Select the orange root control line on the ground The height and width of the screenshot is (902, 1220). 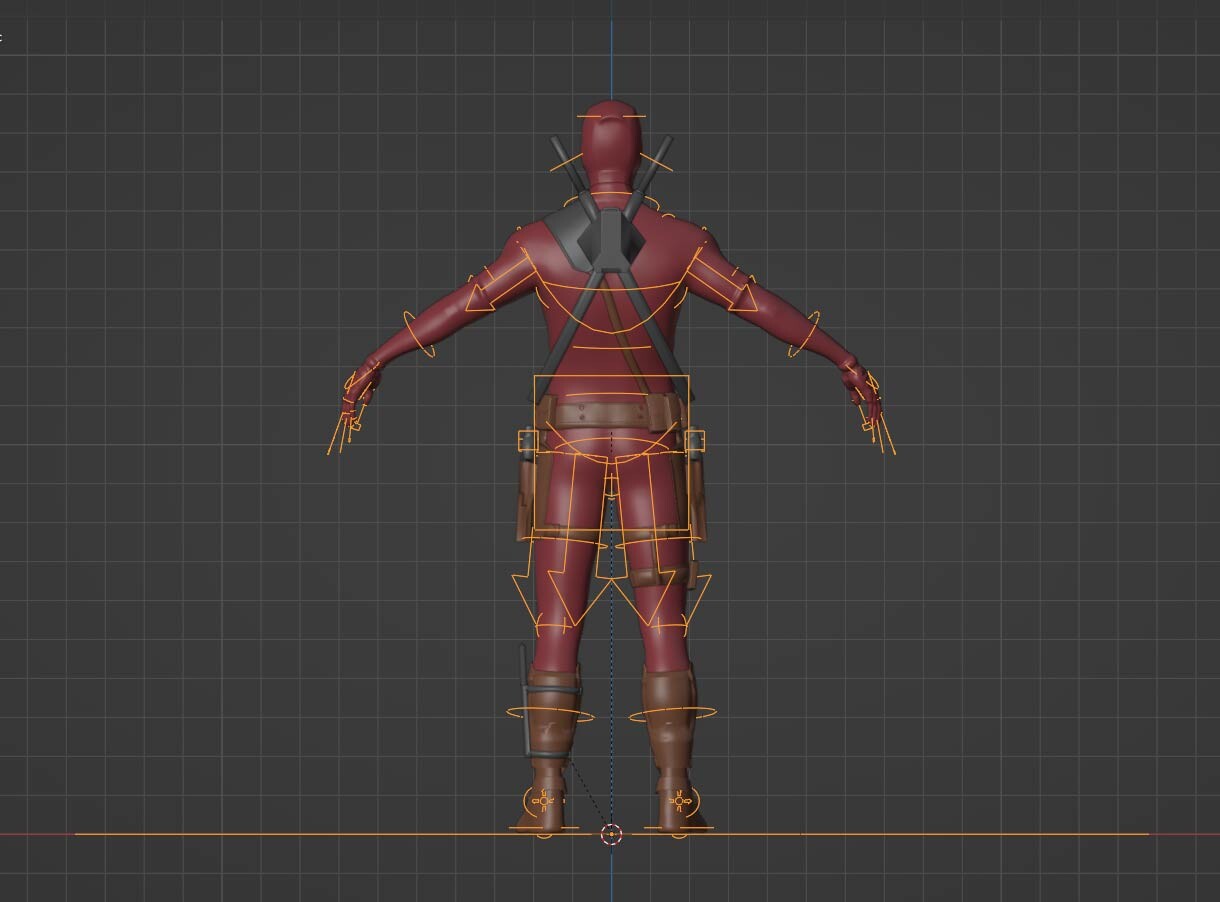tap(611, 834)
